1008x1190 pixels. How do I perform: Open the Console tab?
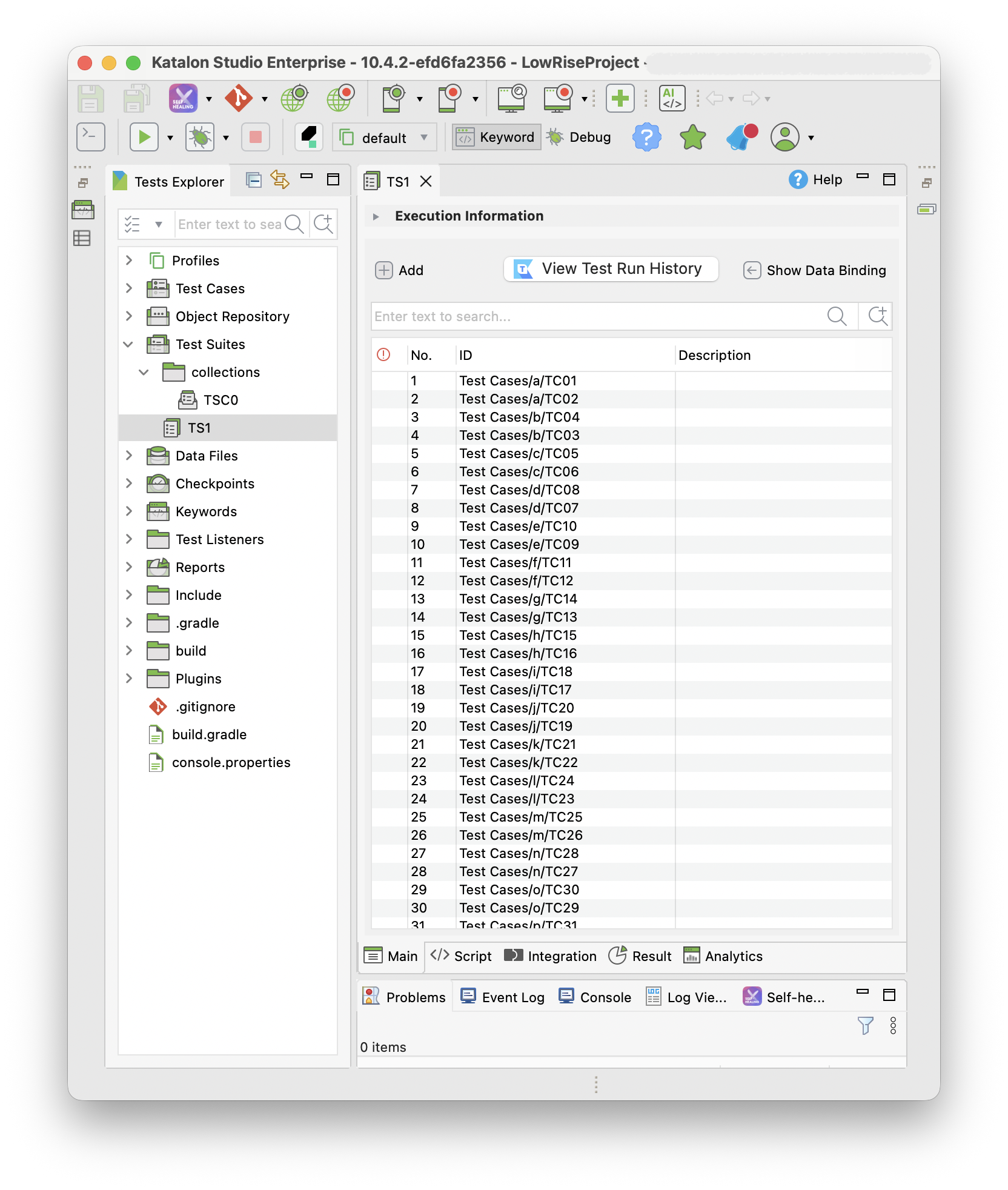595,997
